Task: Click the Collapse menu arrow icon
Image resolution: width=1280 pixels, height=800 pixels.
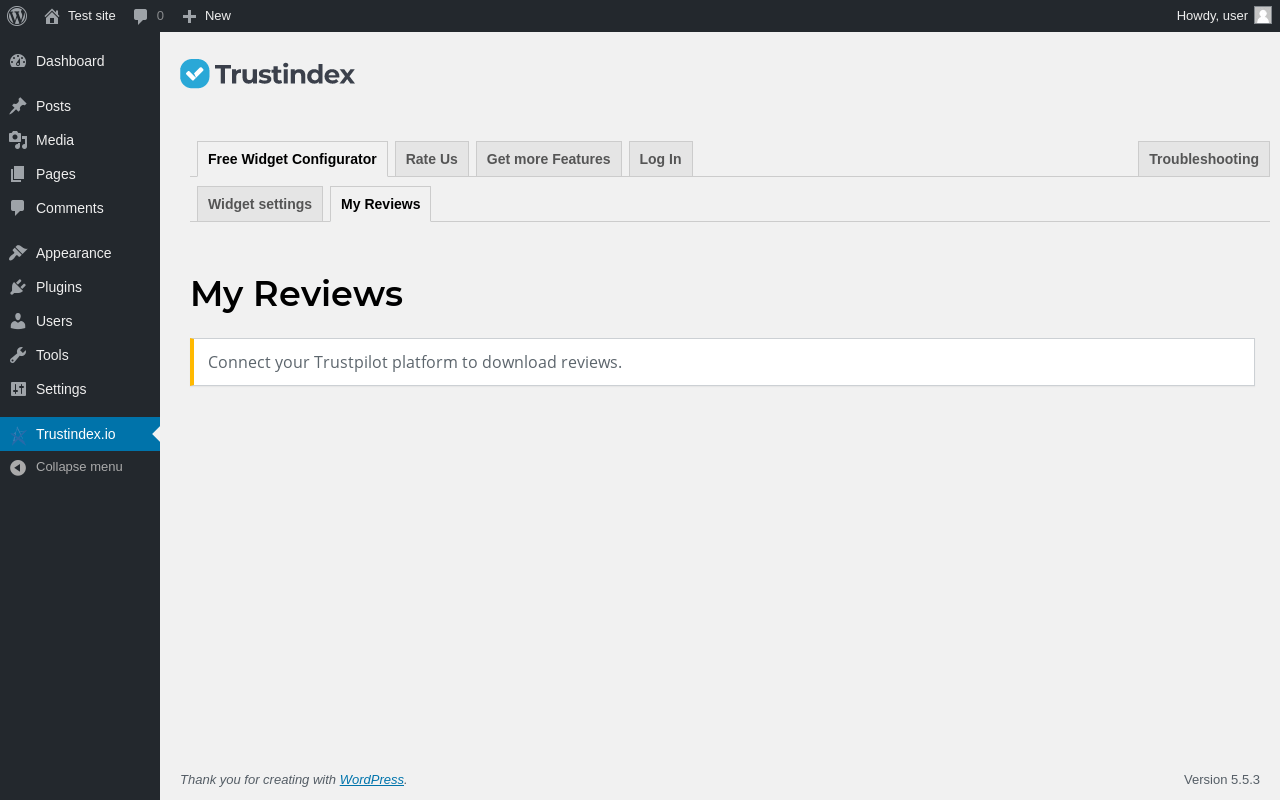Action: [x=18, y=467]
